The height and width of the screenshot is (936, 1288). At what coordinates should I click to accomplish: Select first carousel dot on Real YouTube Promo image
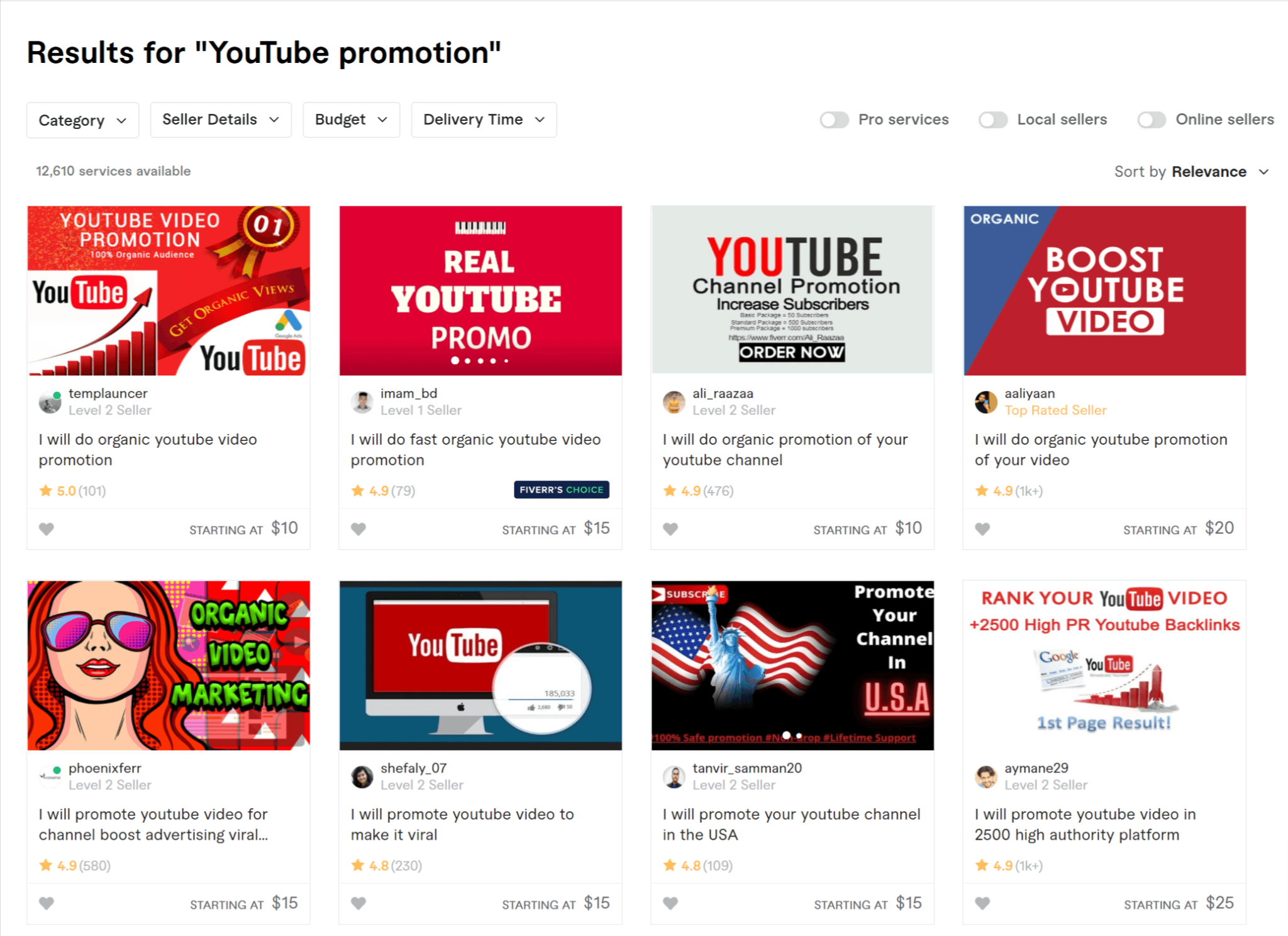[455, 360]
